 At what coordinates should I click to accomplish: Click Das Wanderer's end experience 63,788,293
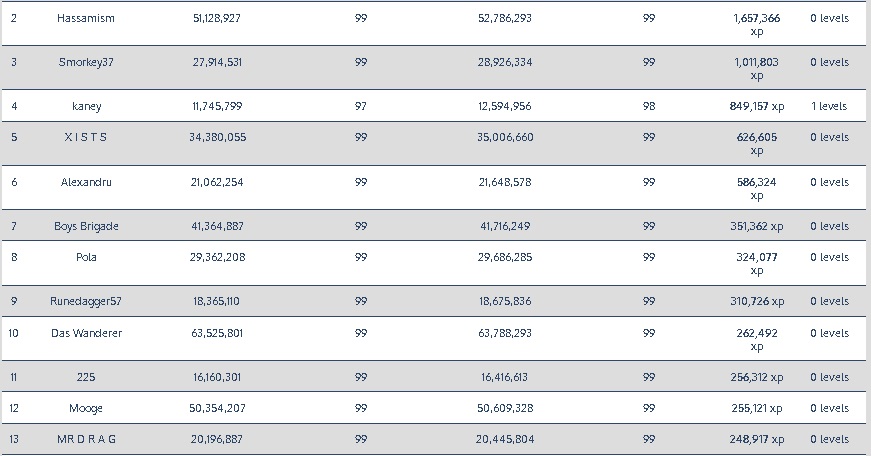click(505, 333)
